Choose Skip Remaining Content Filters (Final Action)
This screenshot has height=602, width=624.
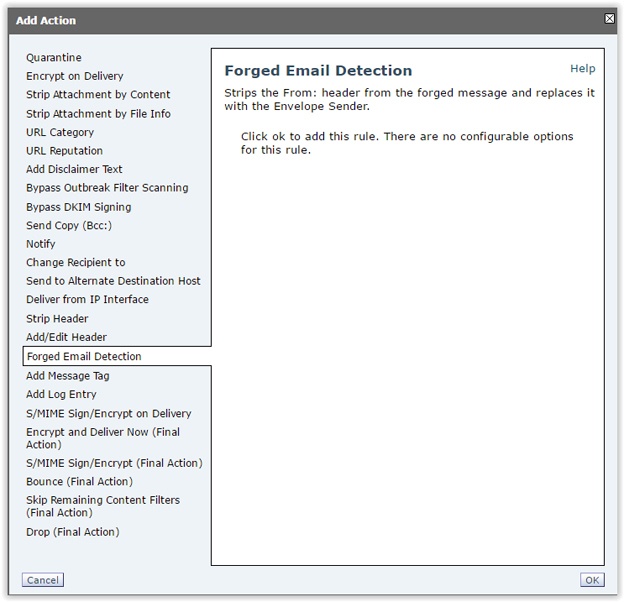click(103, 506)
